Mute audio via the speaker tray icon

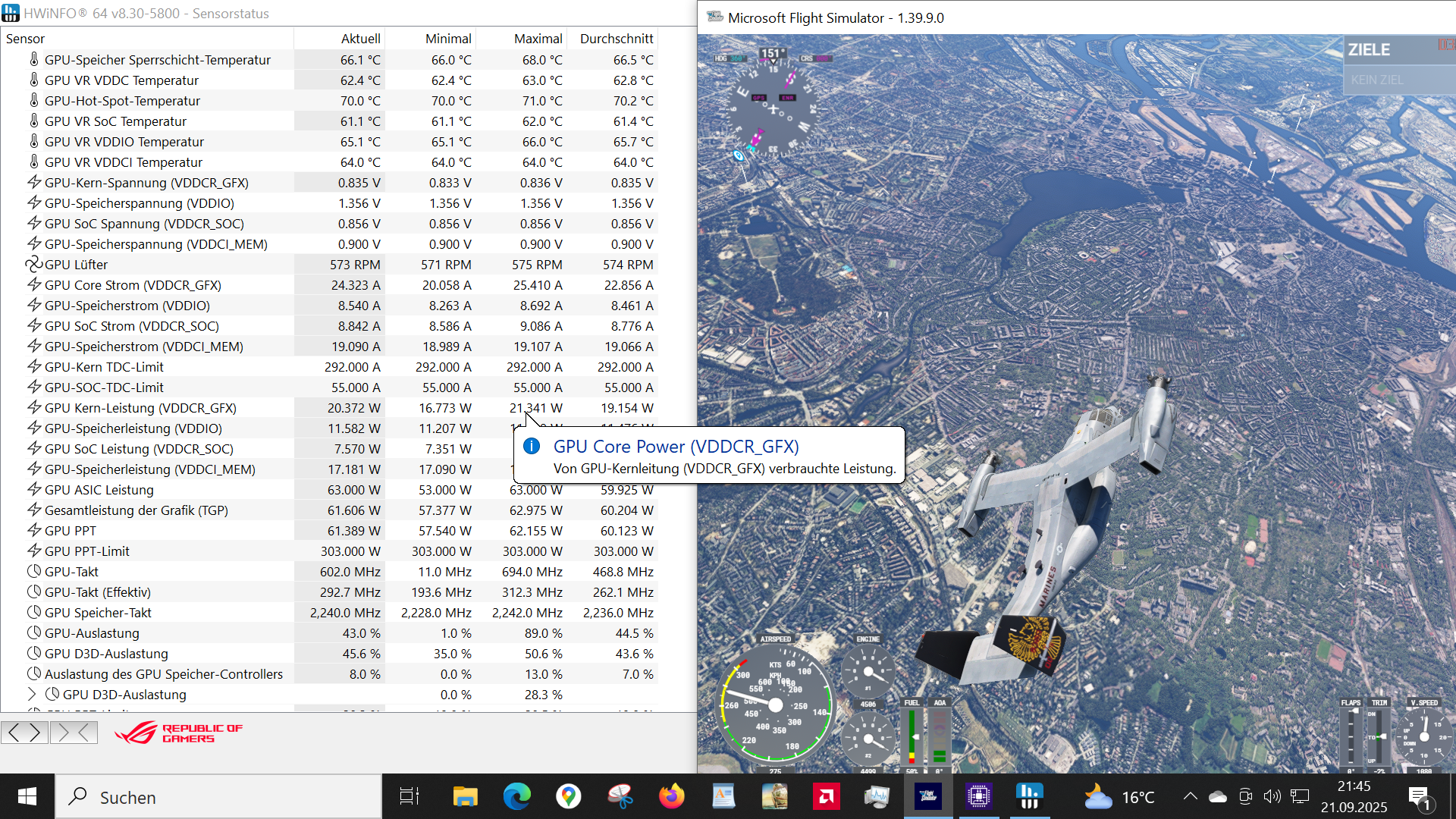tap(1273, 796)
